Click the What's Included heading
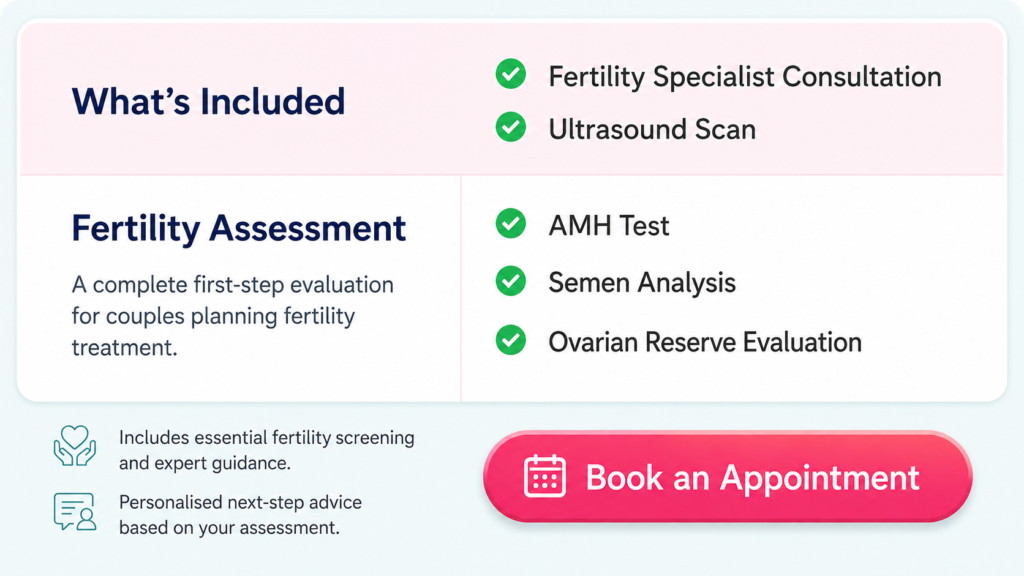The image size is (1024, 576). point(208,102)
